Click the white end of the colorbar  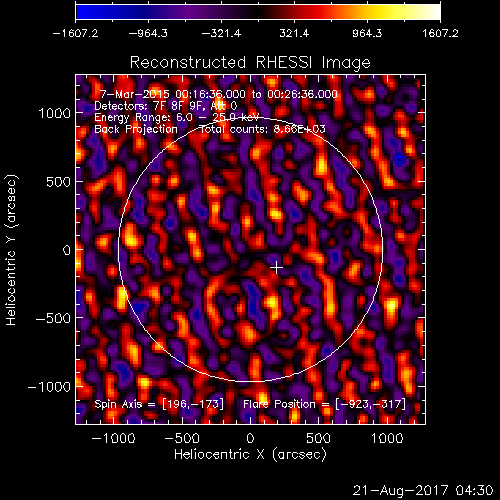[435, 12]
